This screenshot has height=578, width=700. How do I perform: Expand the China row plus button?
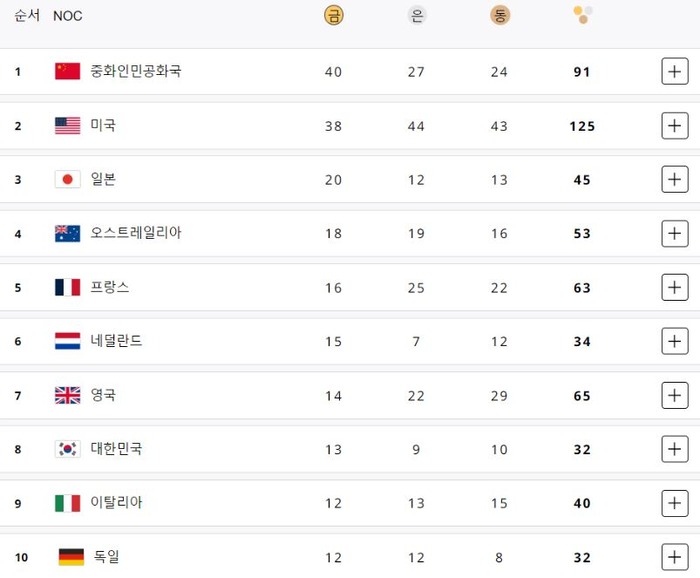tap(675, 72)
